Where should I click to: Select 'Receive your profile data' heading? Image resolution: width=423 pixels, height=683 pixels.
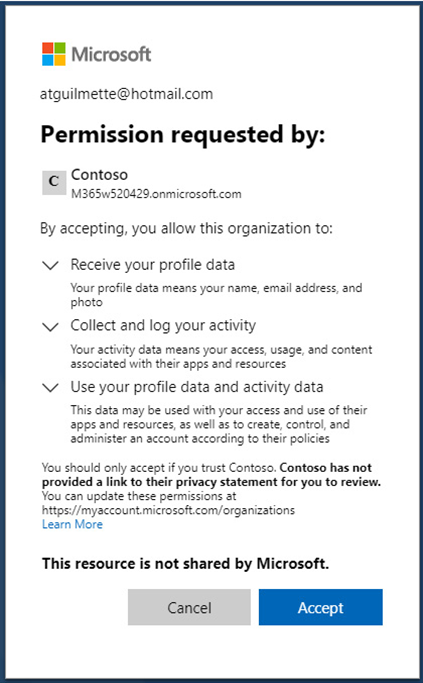click(152, 265)
